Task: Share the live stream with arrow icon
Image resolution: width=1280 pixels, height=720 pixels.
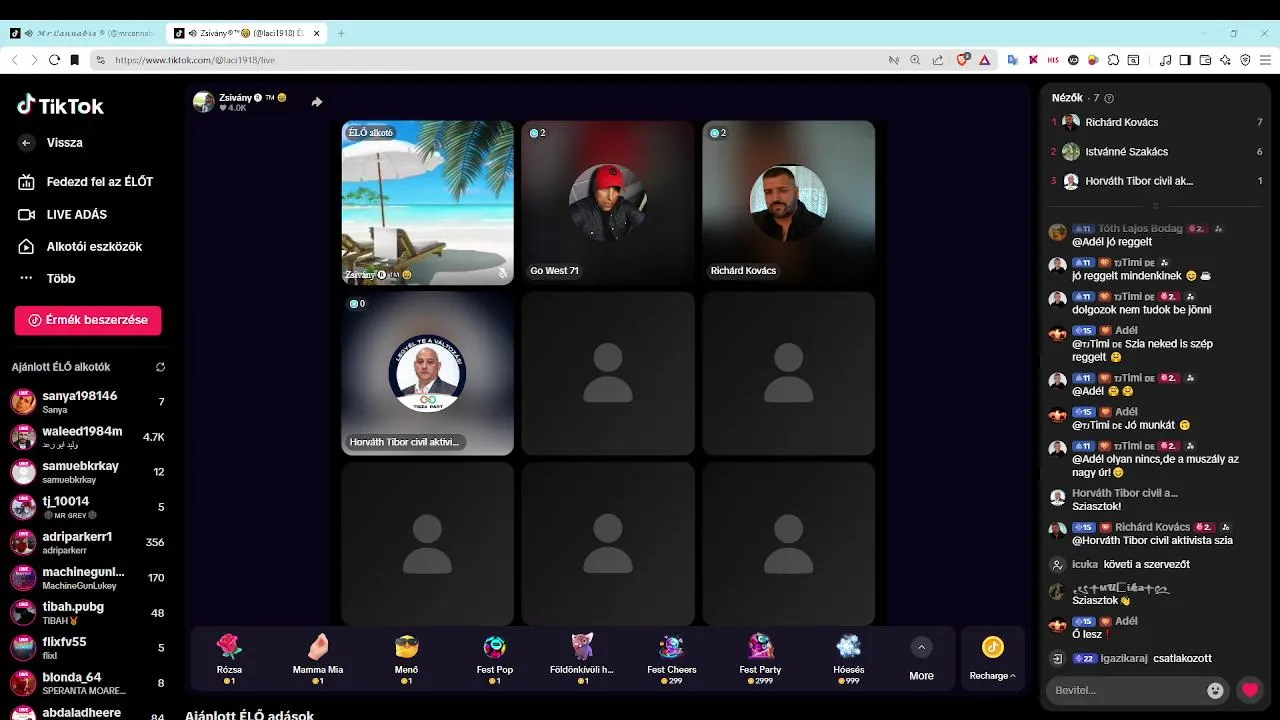Action: point(317,102)
